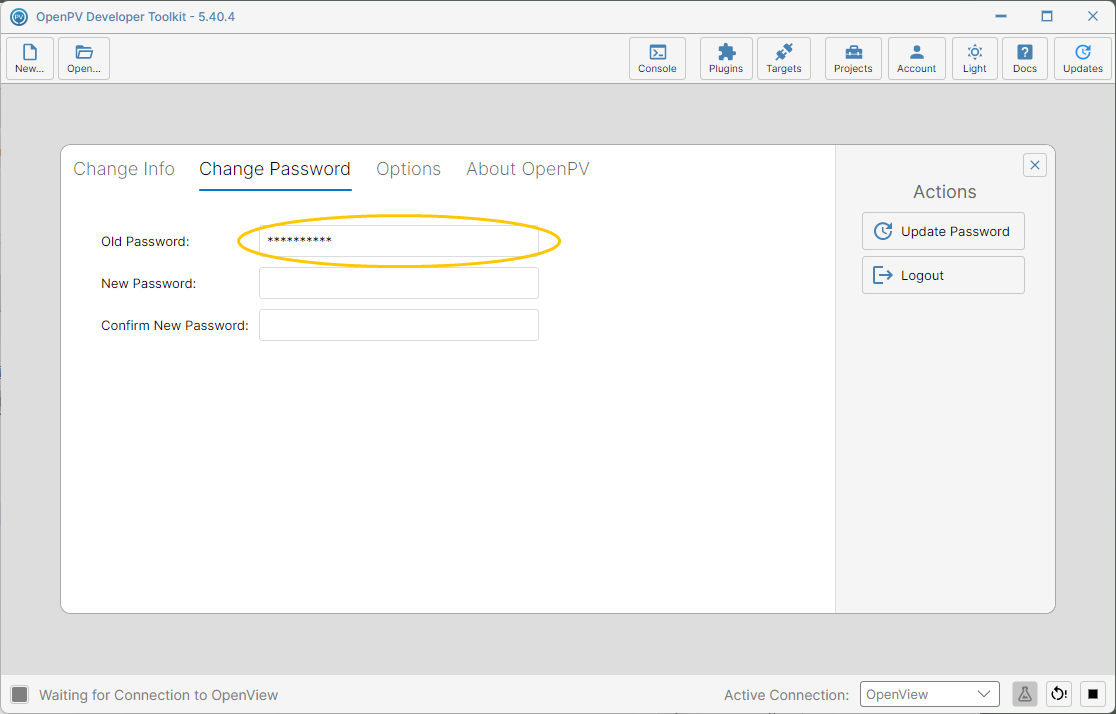
Task: Close the account panel with X
Action: 1035,165
